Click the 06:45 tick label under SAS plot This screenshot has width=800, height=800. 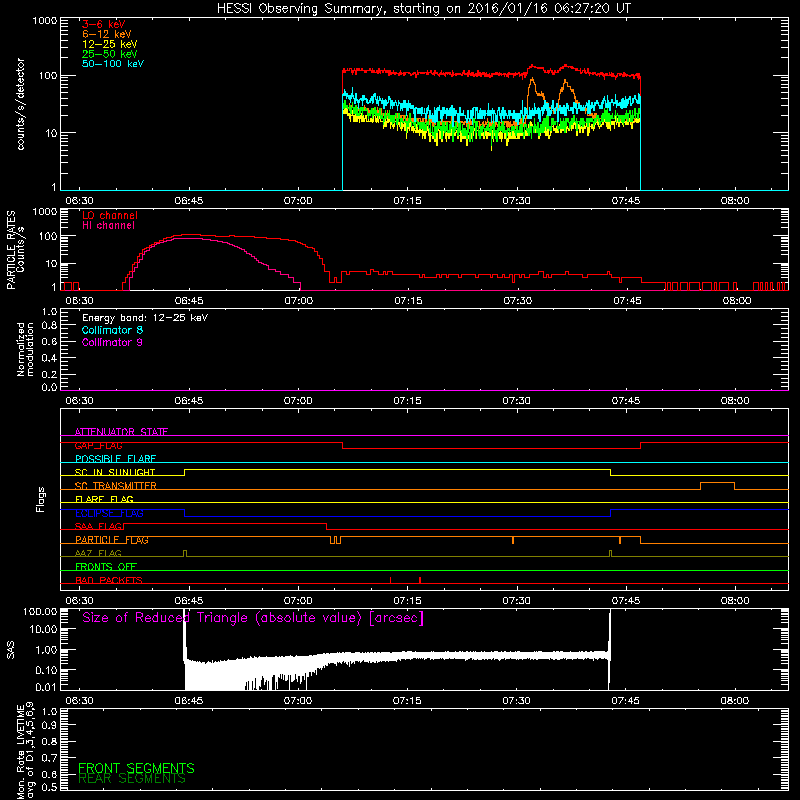[x=189, y=701]
